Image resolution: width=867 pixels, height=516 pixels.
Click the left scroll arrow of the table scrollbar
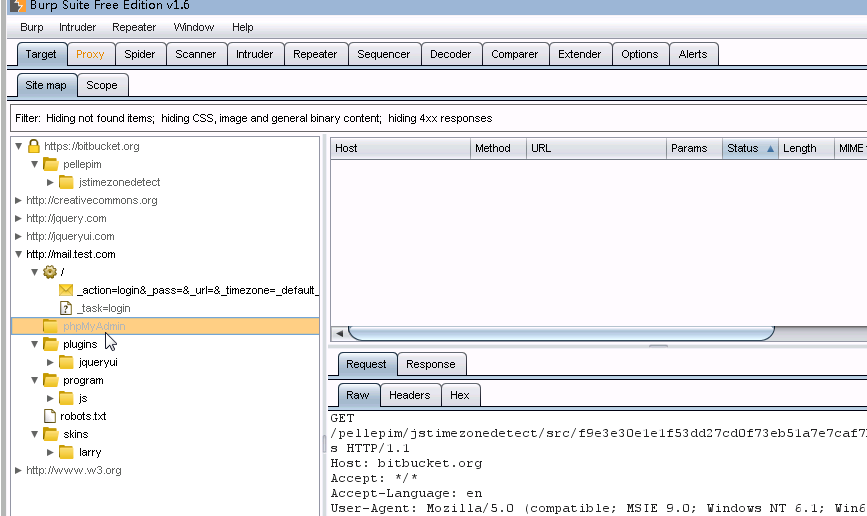click(x=340, y=333)
